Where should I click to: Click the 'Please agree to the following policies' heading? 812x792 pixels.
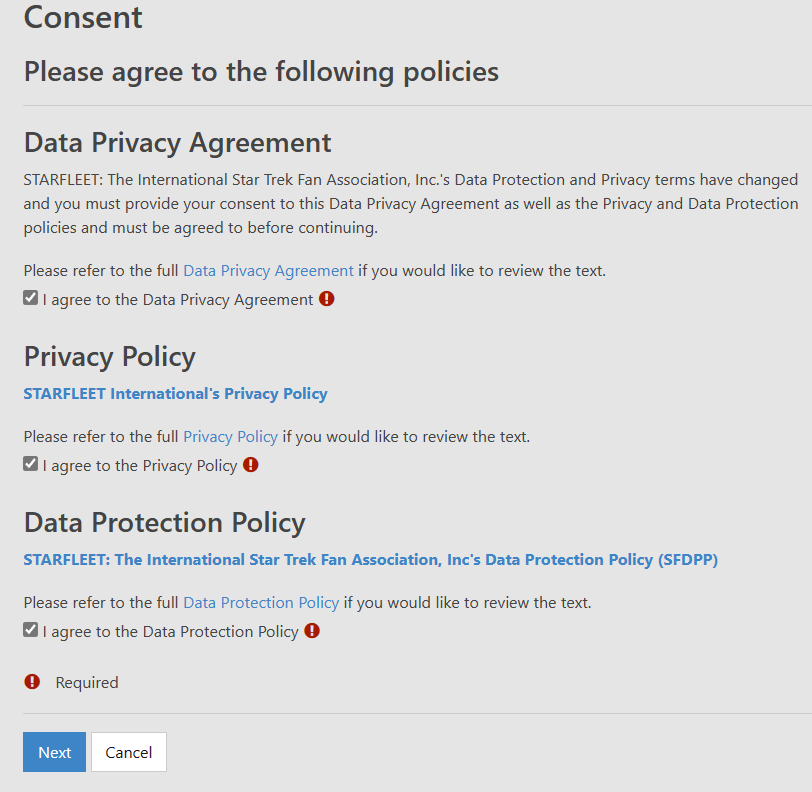pyautogui.click(x=262, y=71)
